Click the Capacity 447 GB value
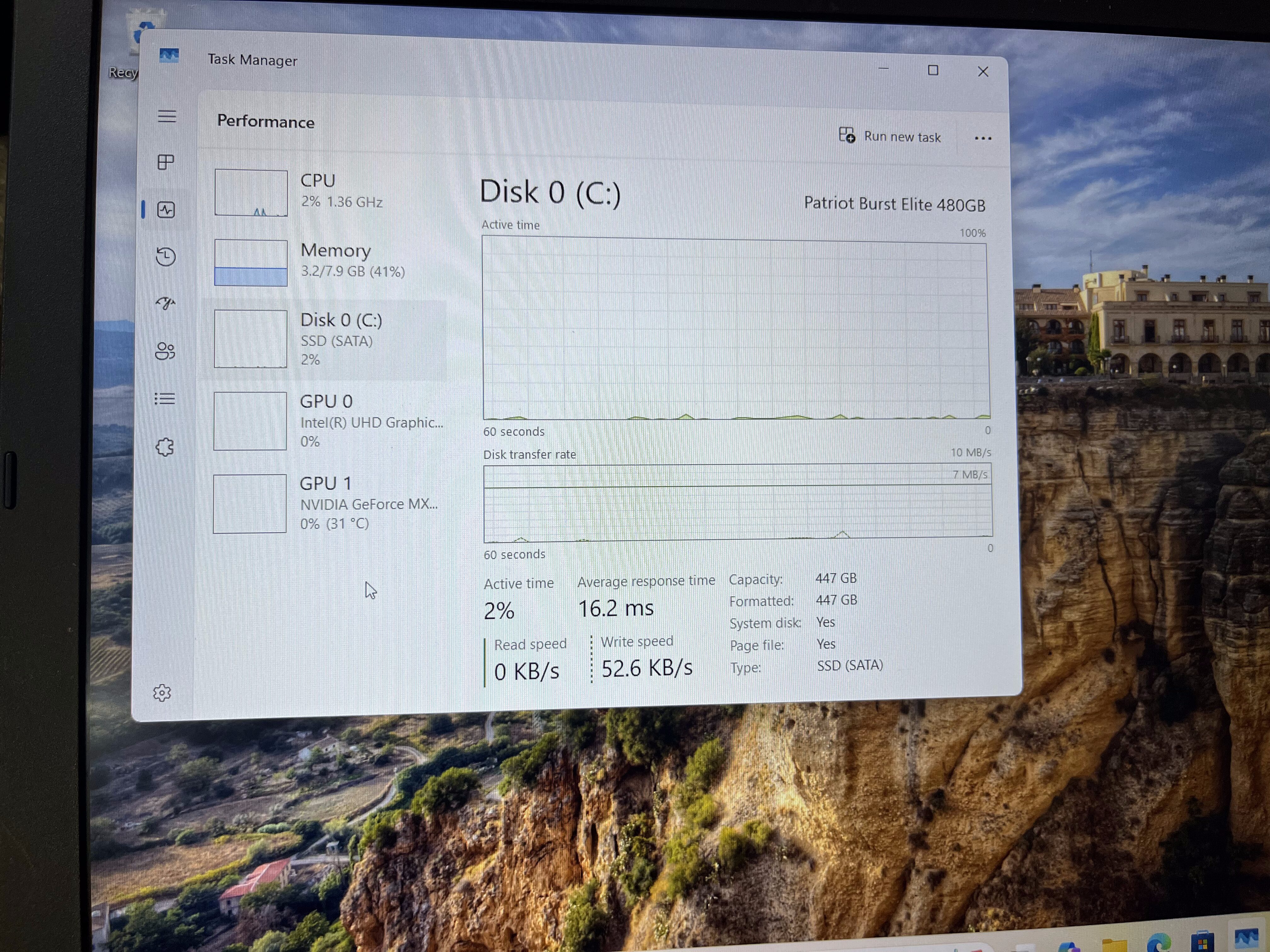This screenshot has width=1270, height=952. tap(836, 578)
